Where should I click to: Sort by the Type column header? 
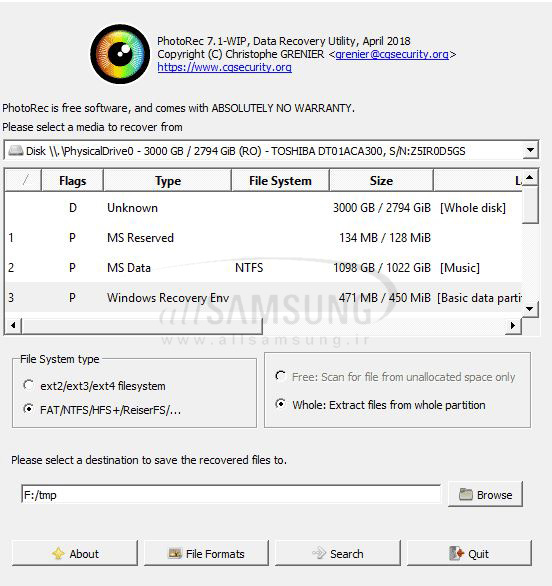click(x=168, y=181)
